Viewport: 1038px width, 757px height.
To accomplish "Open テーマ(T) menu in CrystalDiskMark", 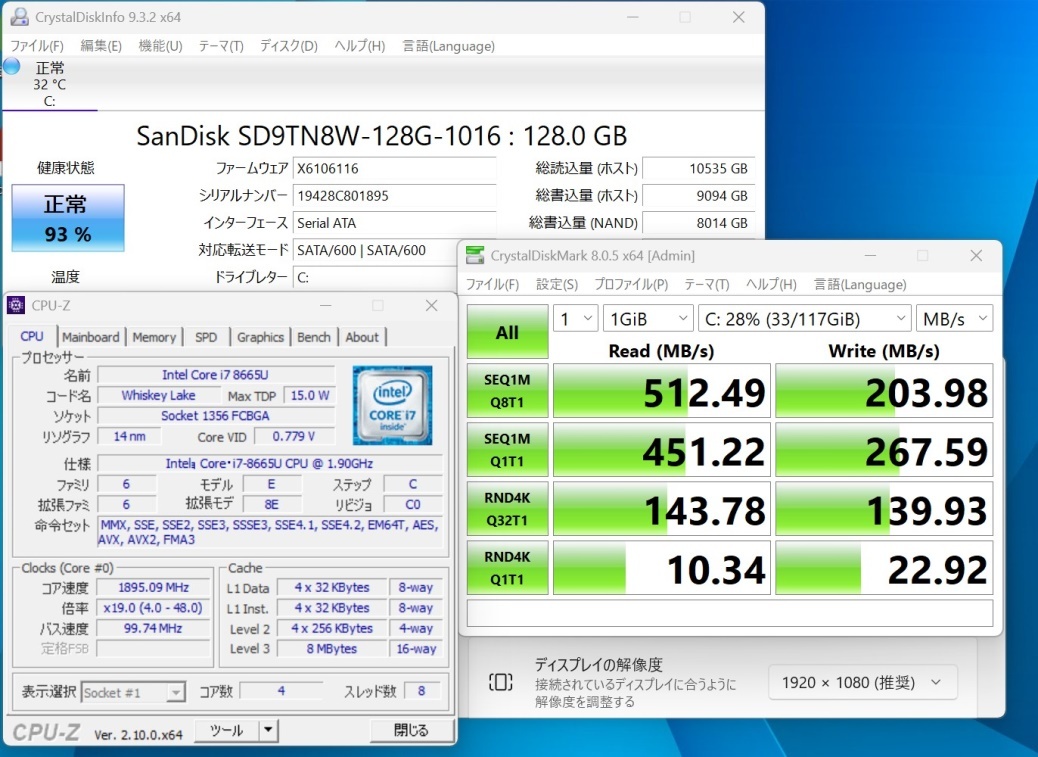I will [706, 285].
